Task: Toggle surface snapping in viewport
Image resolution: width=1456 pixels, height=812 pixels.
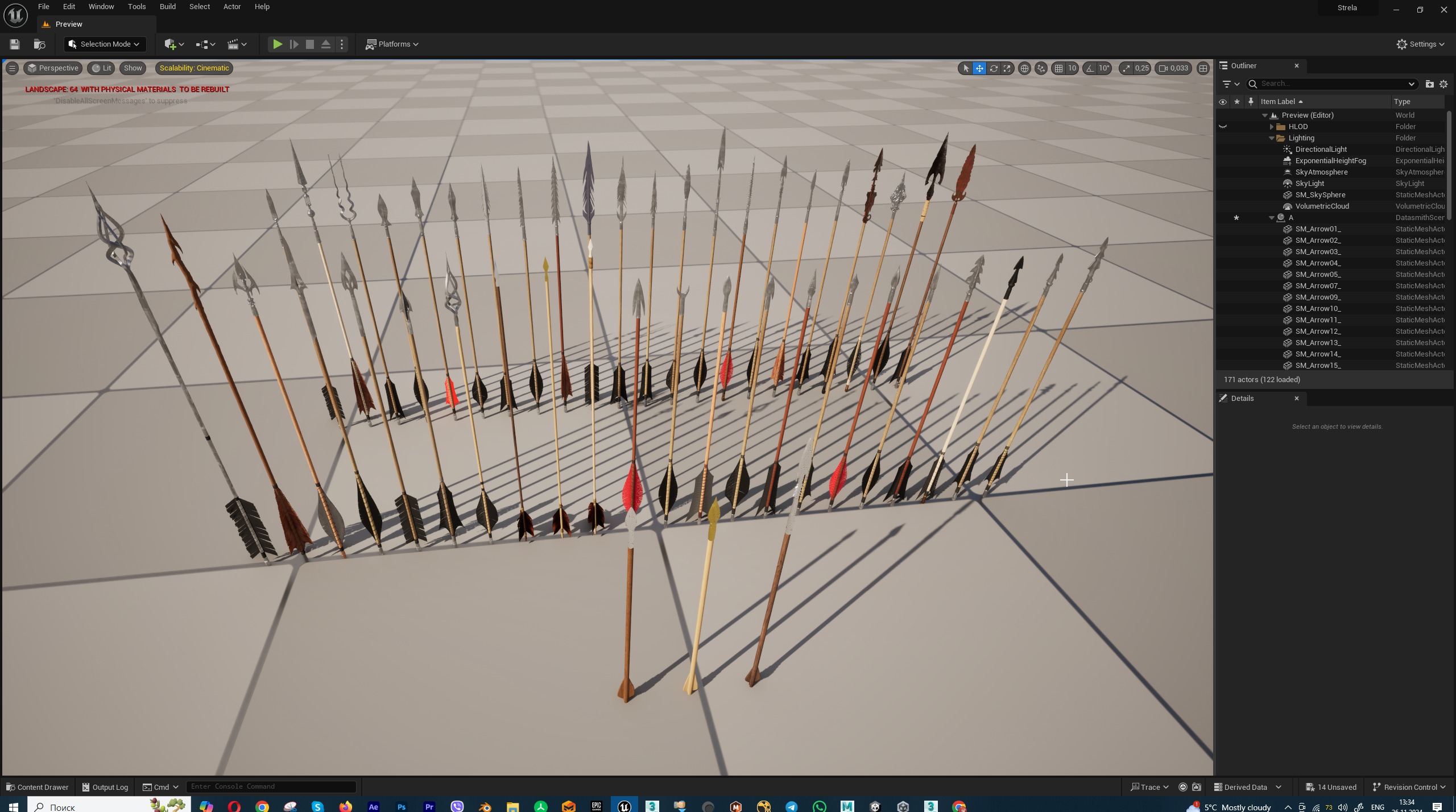Action: point(1041,68)
